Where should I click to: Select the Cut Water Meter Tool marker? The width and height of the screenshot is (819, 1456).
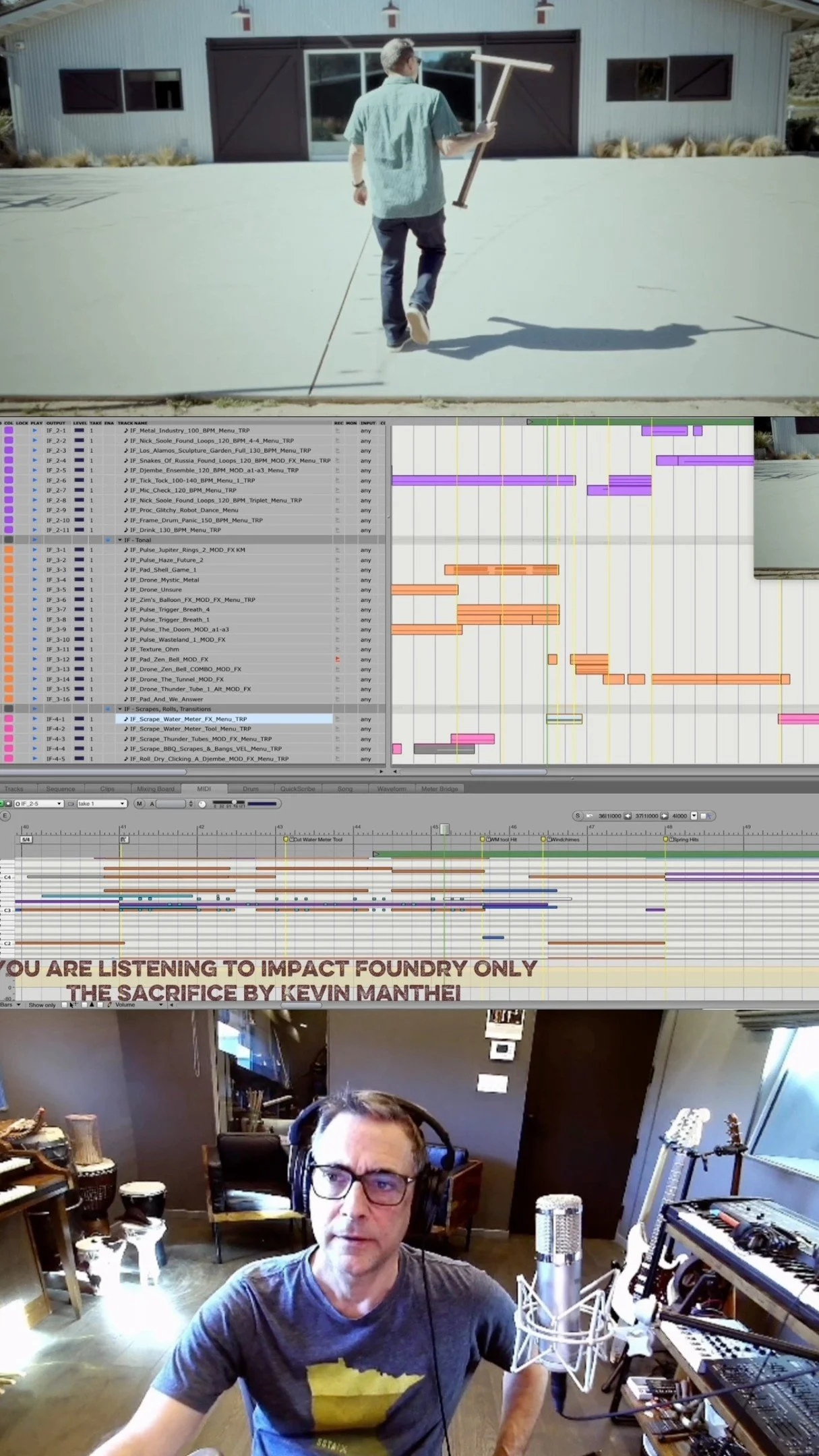(313, 839)
